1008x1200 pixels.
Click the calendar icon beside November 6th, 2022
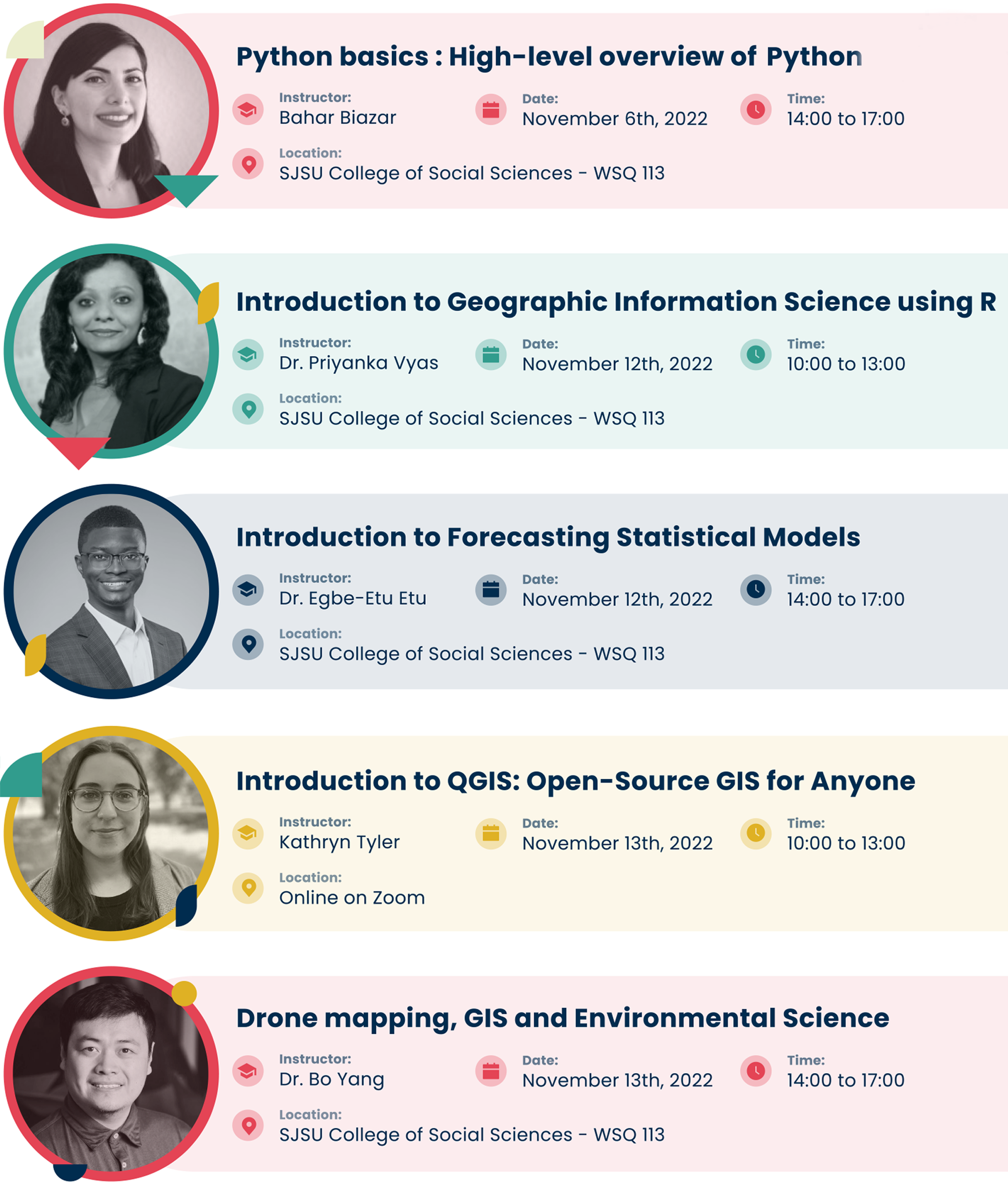(491, 109)
